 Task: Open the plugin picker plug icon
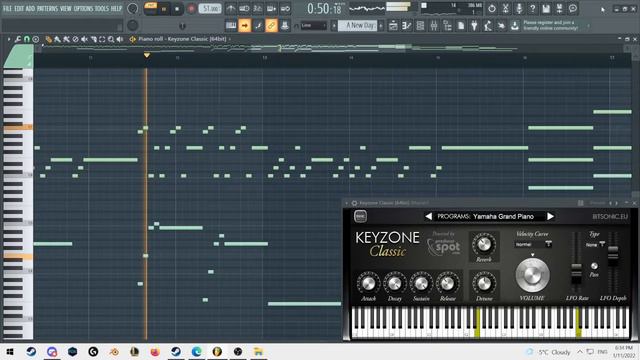(474, 25)
